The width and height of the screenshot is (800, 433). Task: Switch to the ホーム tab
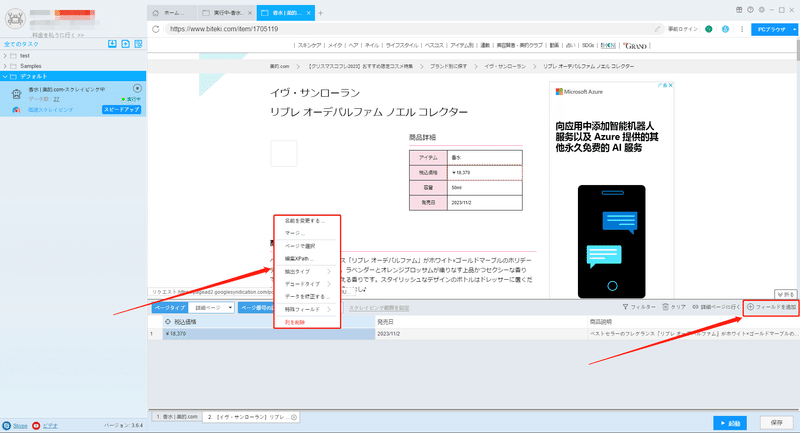pyautogui.click(x=172, y=13)
